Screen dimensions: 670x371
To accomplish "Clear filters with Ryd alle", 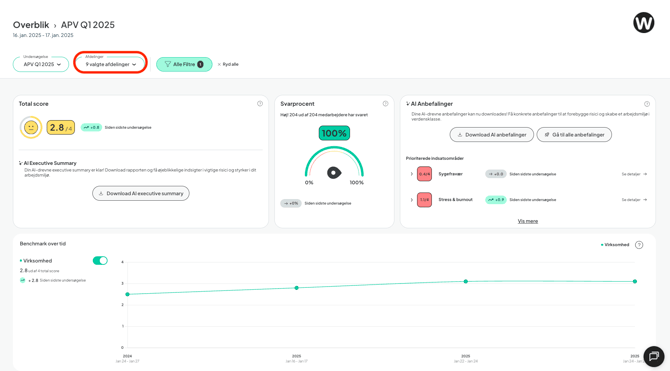I will (x=228, y=65).
